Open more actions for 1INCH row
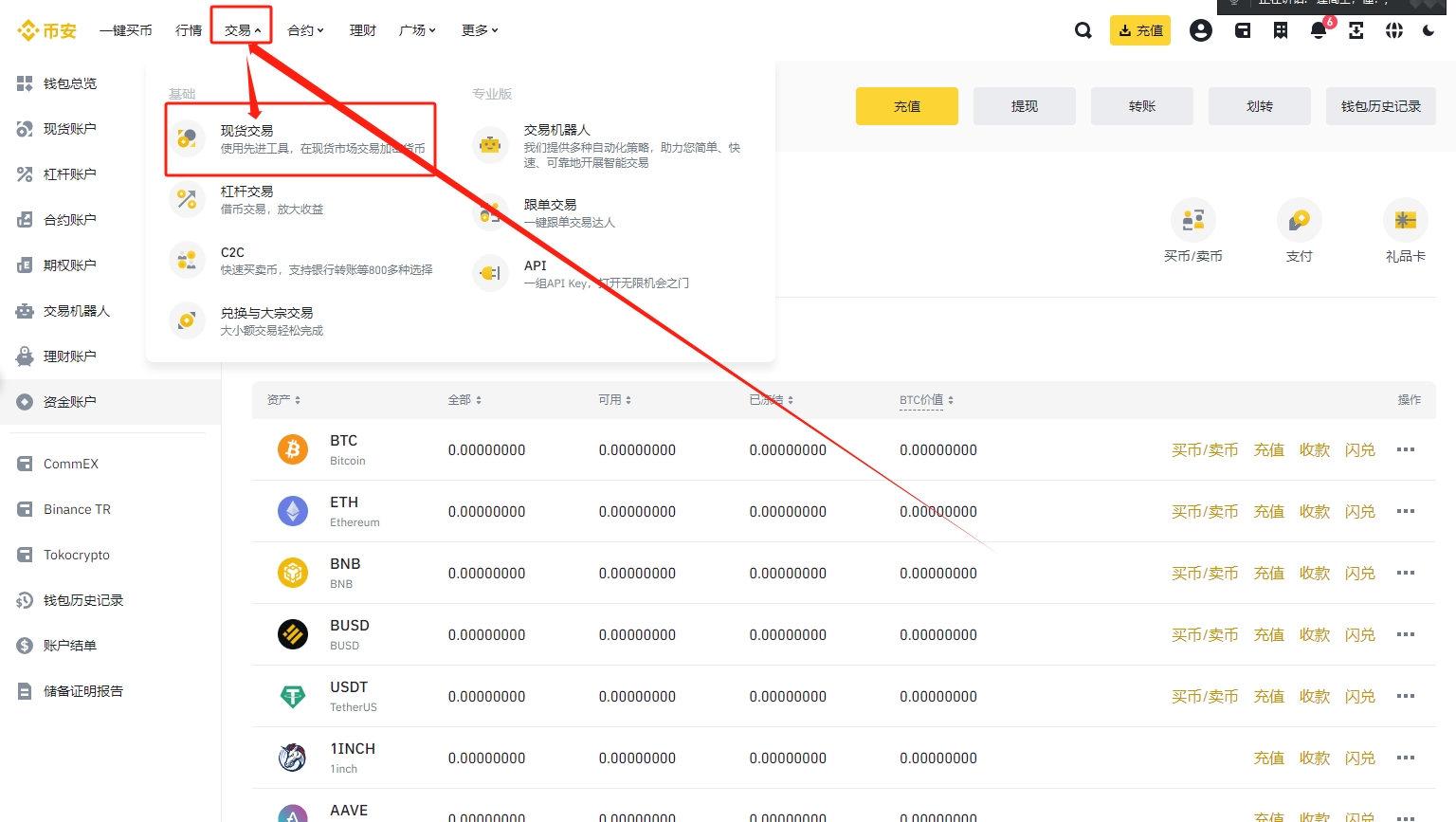Viewport: 1456px width, 822px height. 1406,758
